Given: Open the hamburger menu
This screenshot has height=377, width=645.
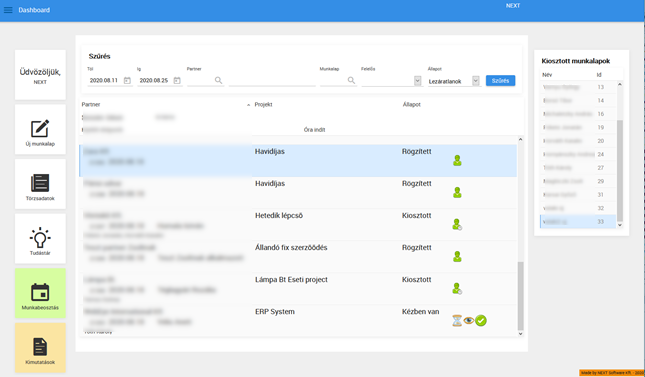Looking at the screenshot, I should [8, 10].
